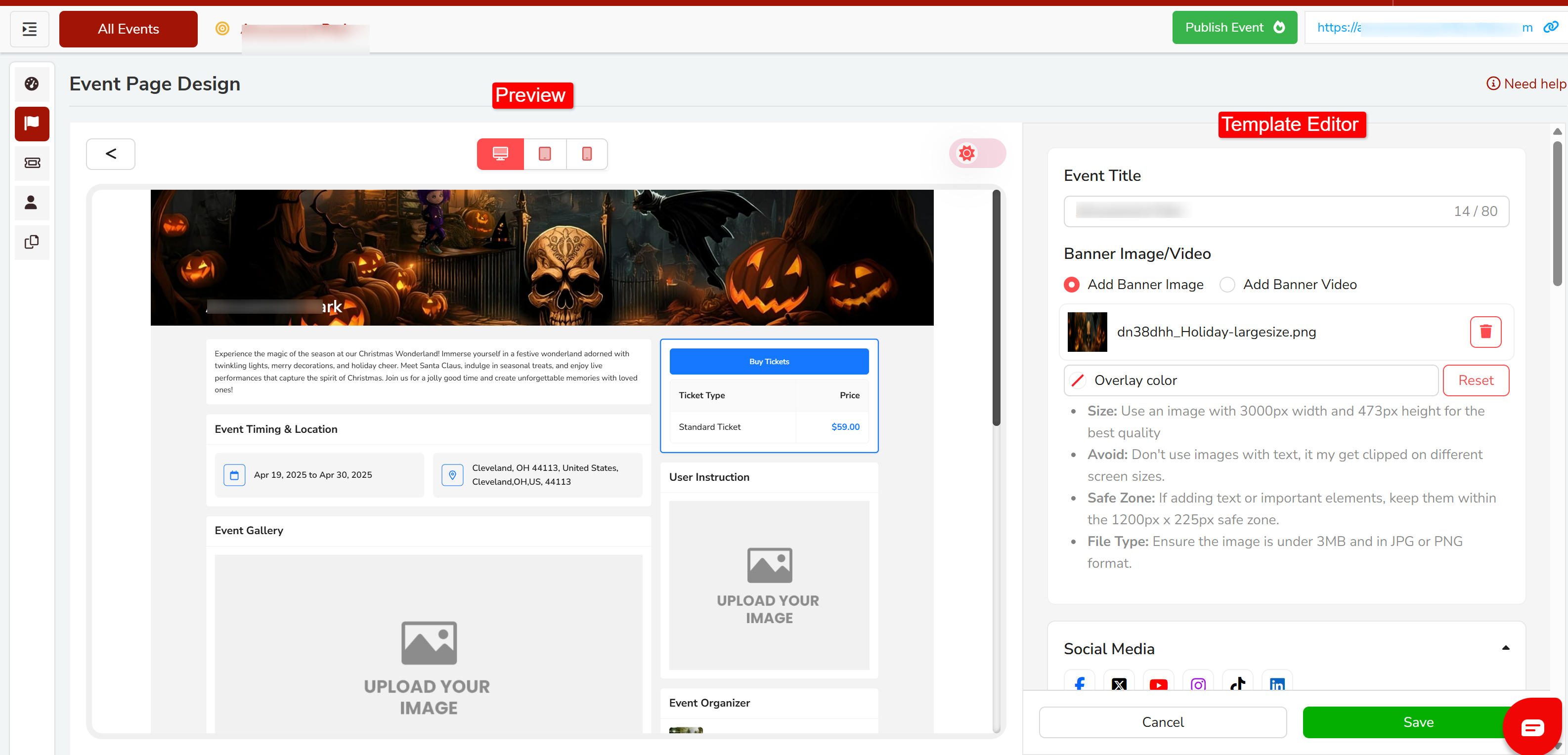Viewport: 1568px width, 755px height.
Task: Open the palette design icon in sidebar
Action: pos(32,84)
